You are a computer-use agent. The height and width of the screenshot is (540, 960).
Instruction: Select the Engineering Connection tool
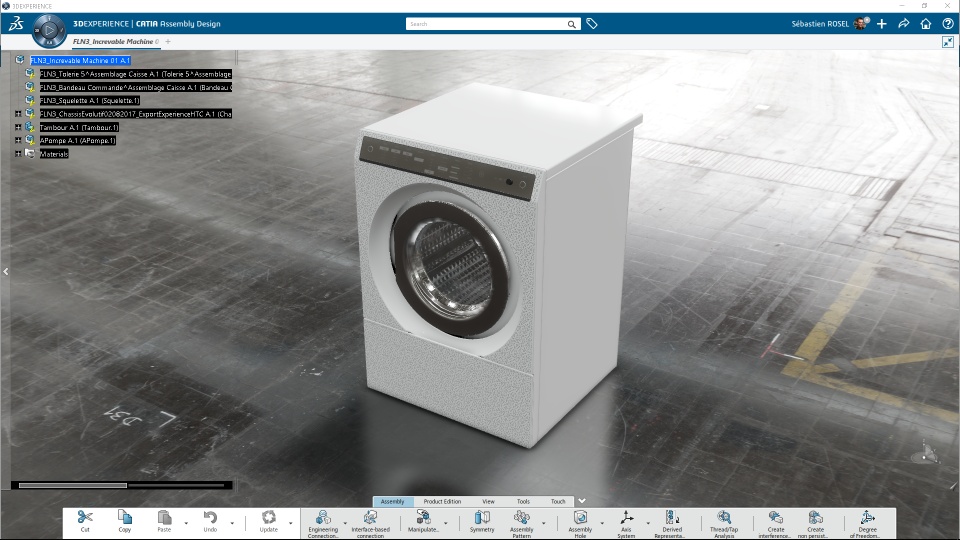click(x=323, y=524)
